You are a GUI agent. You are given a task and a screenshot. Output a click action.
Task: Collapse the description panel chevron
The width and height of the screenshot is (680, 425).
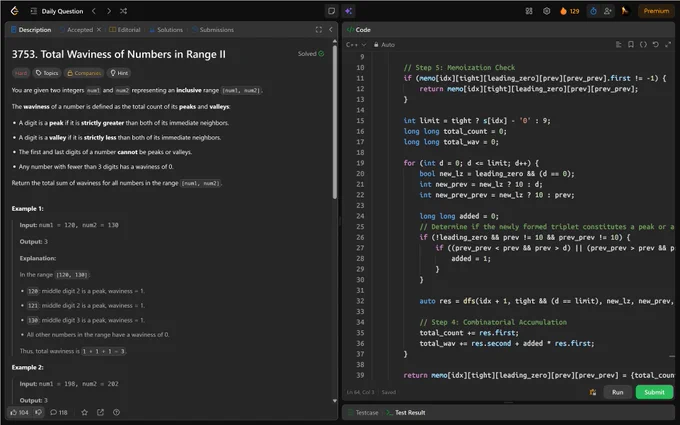(331, 30)
